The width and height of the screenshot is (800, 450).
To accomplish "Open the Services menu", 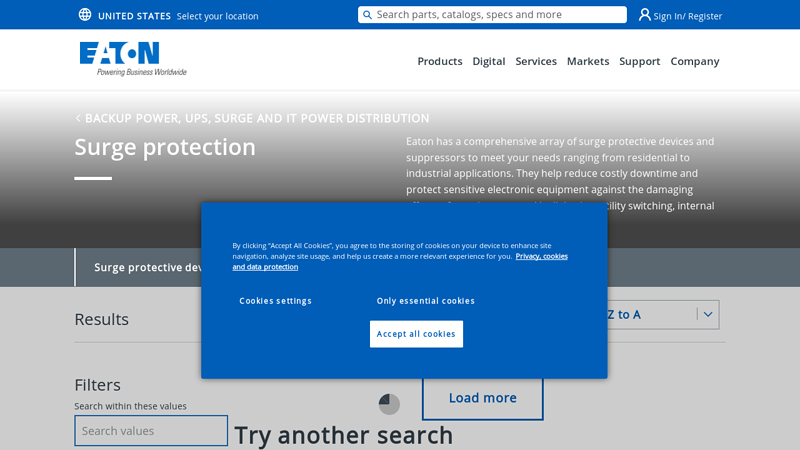I will point(536,61).
